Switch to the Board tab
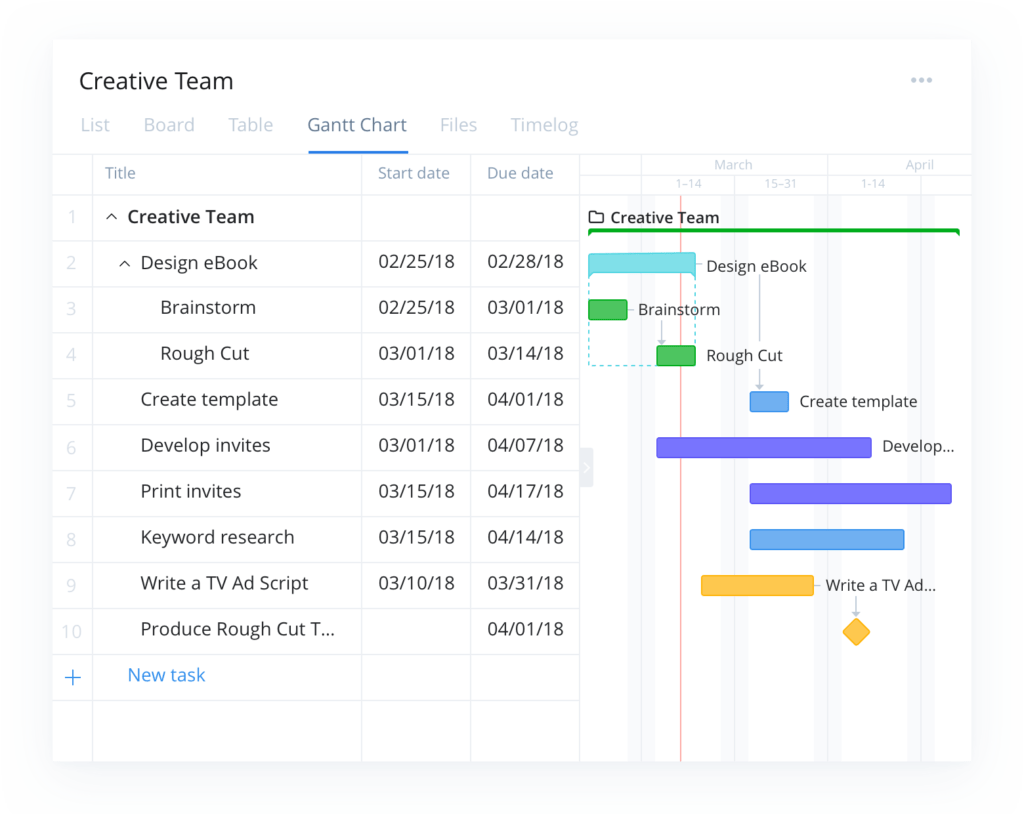The image size is (1024, 814). [x=169, y=125]
